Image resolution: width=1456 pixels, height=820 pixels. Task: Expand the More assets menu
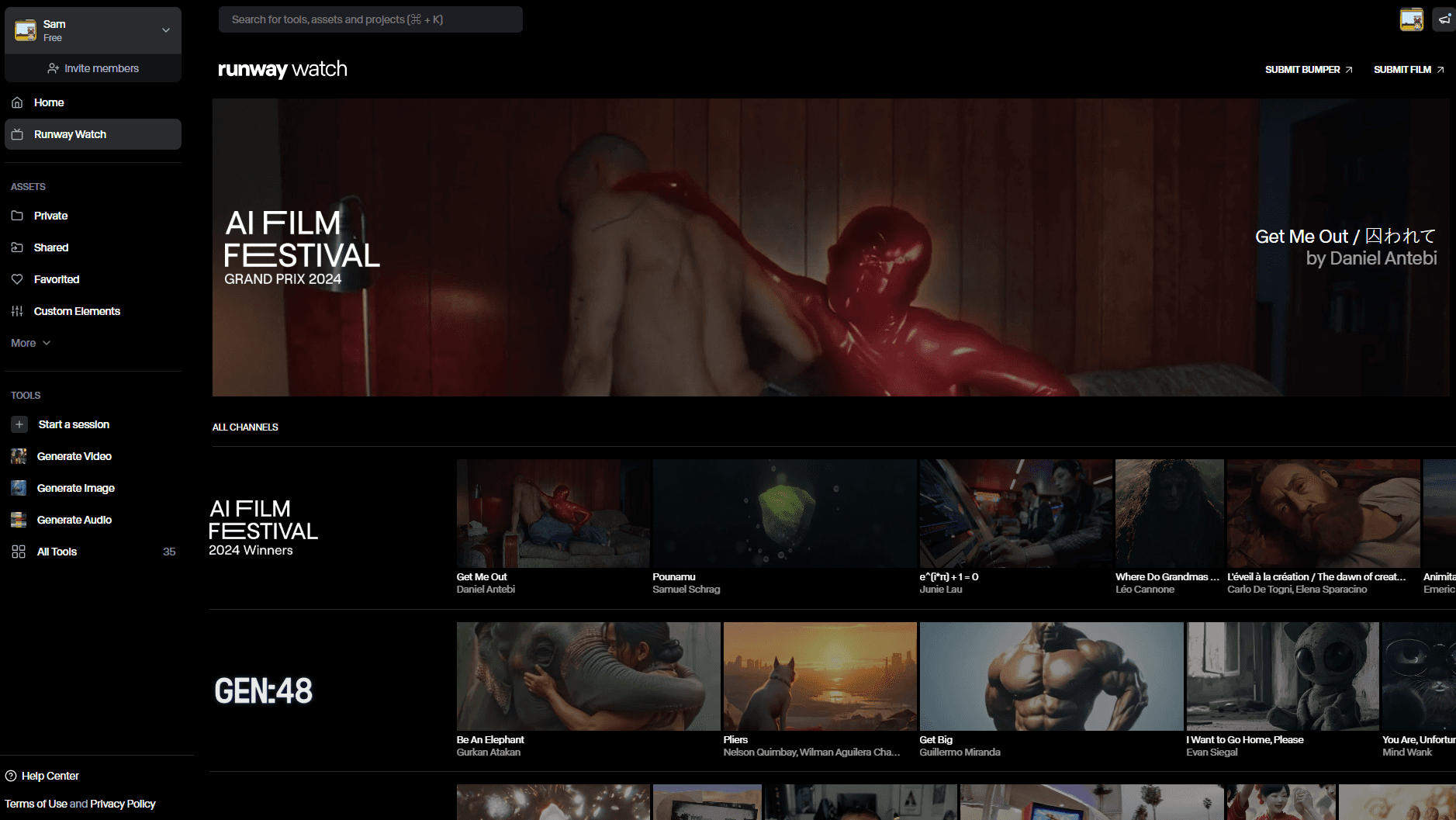coord(31,343)
